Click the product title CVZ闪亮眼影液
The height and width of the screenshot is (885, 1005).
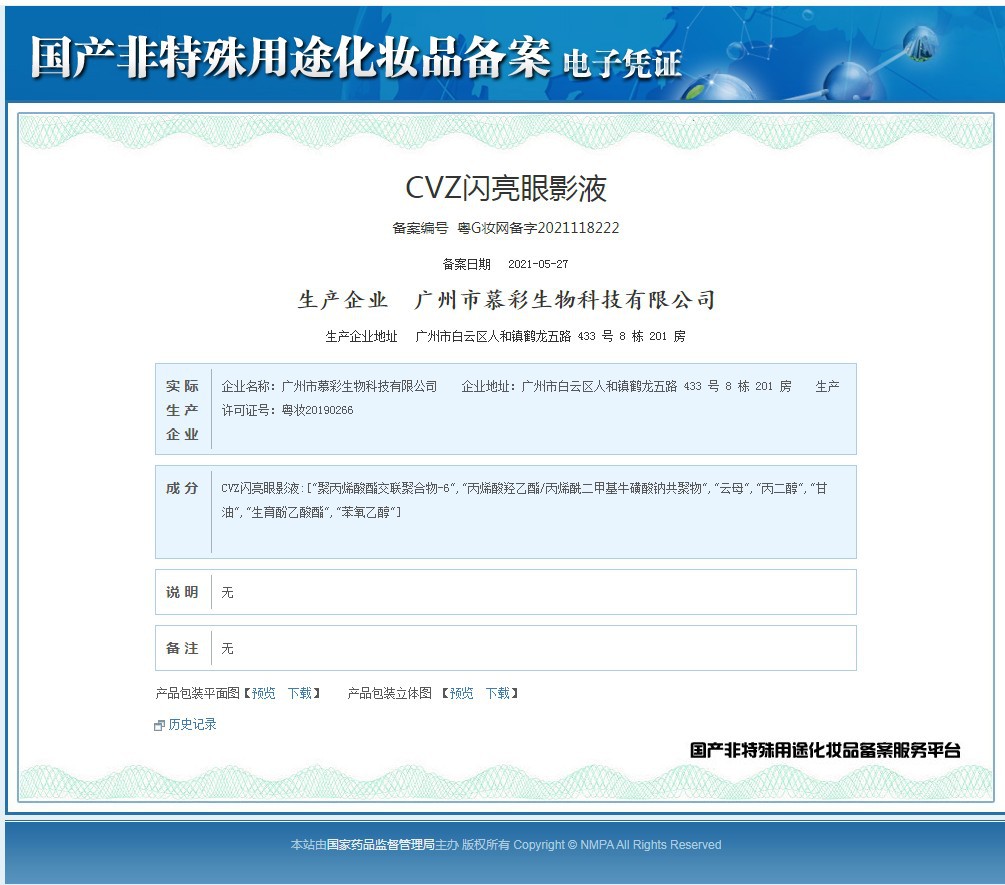tap(506, 188)
